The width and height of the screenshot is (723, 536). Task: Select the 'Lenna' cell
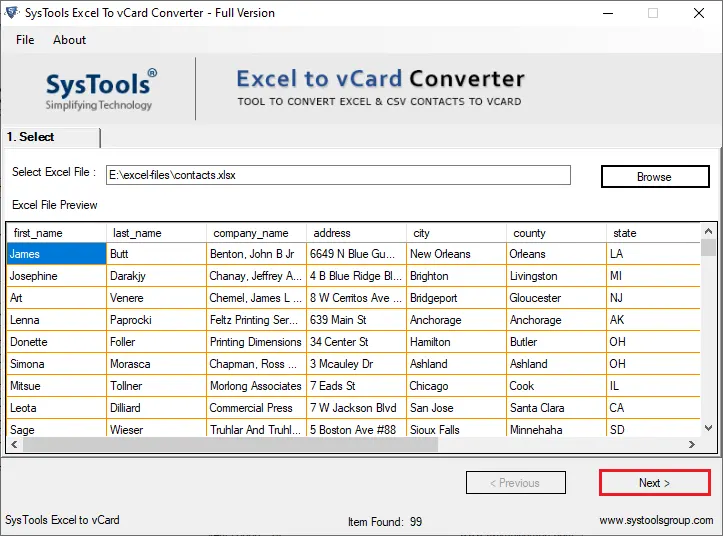click(57, 320)
